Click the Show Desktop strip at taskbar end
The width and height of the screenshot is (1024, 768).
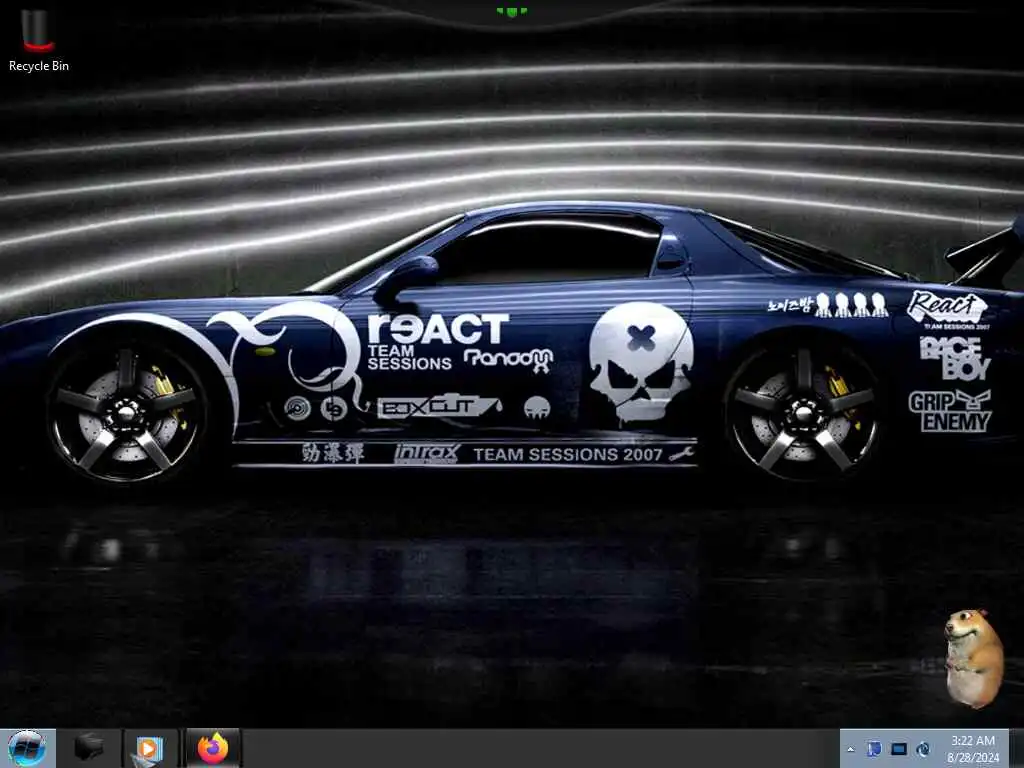click(x=1016, y=749)
